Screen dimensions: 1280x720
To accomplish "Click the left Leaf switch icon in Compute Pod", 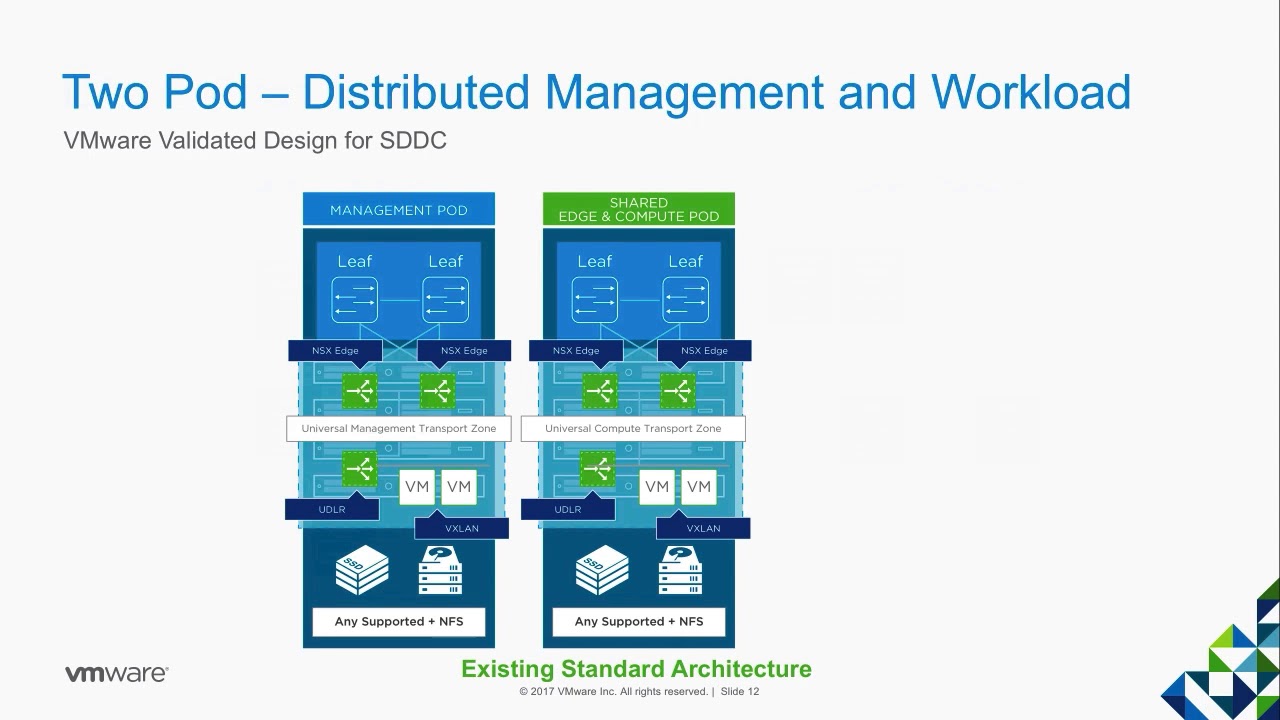I will pos(595,300).
